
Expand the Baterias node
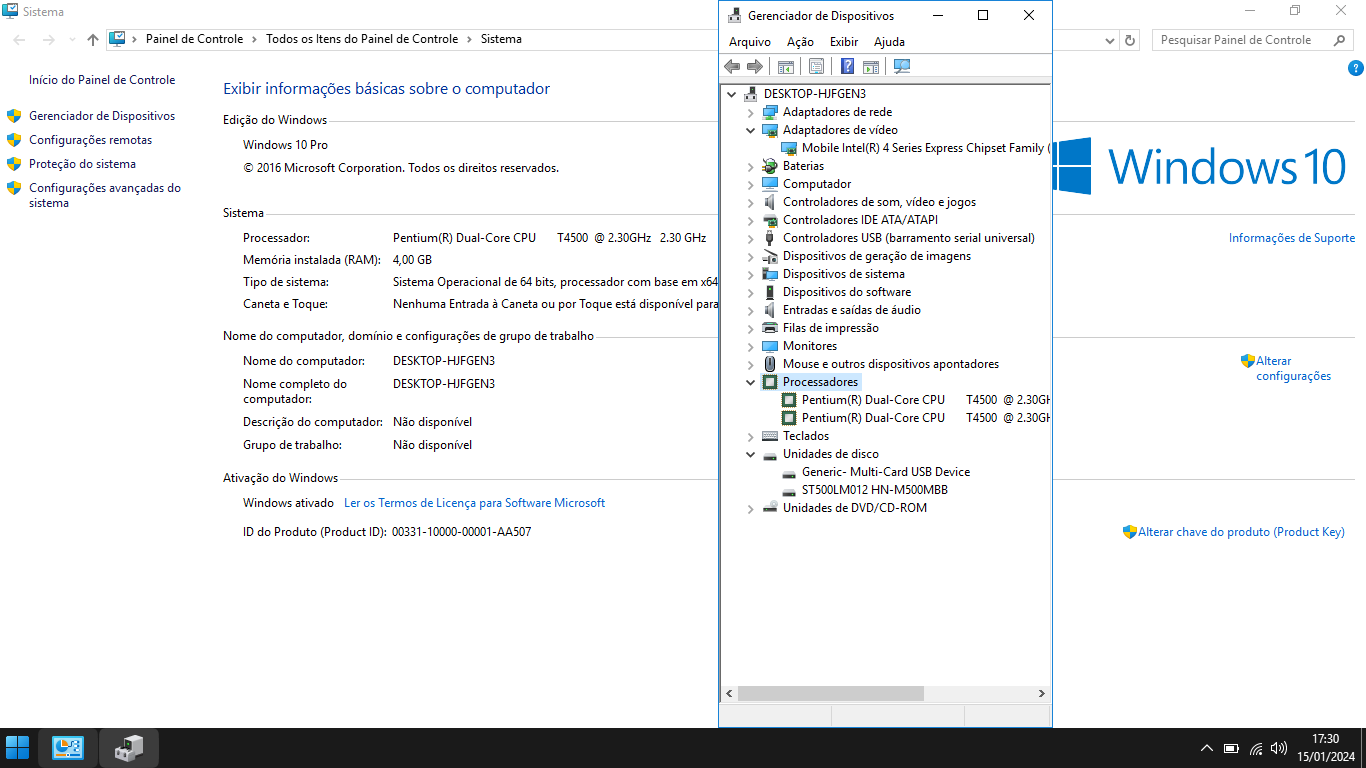coord(751,166)
